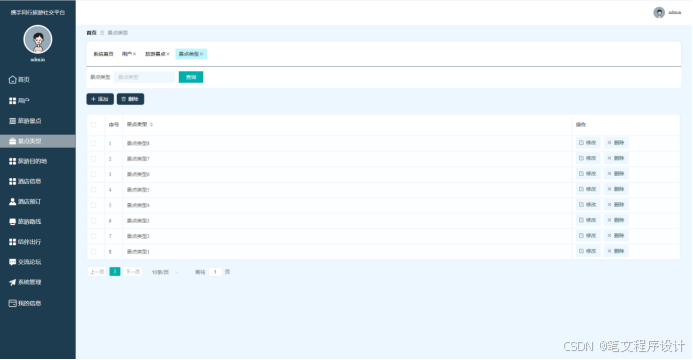
Task: Click 删除 delete for row number 1
Action: click(616, 143)
